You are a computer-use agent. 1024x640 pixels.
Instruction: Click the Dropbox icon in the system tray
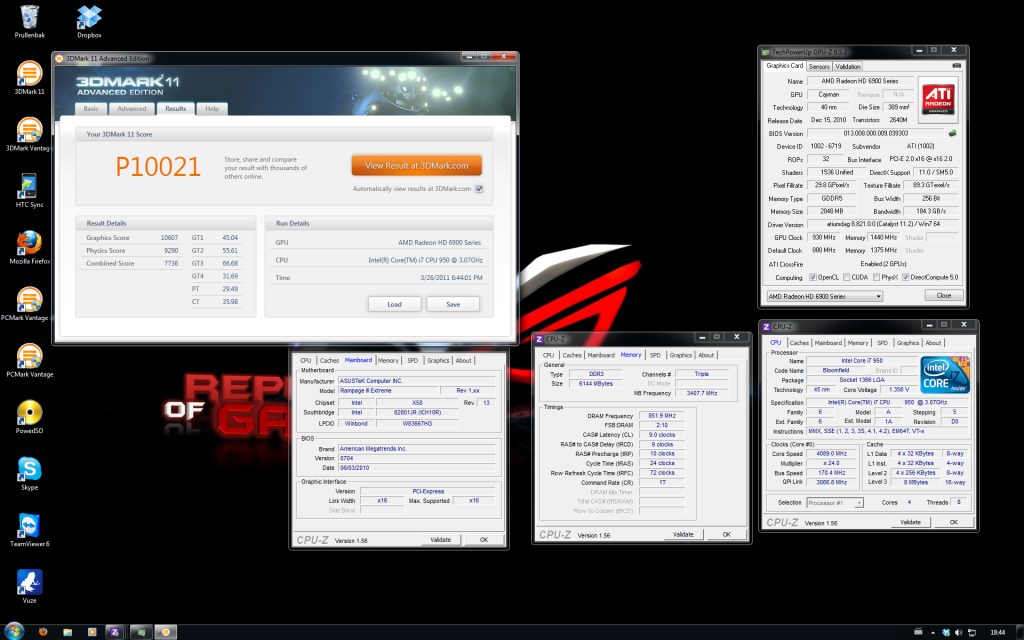click(946, 632)
